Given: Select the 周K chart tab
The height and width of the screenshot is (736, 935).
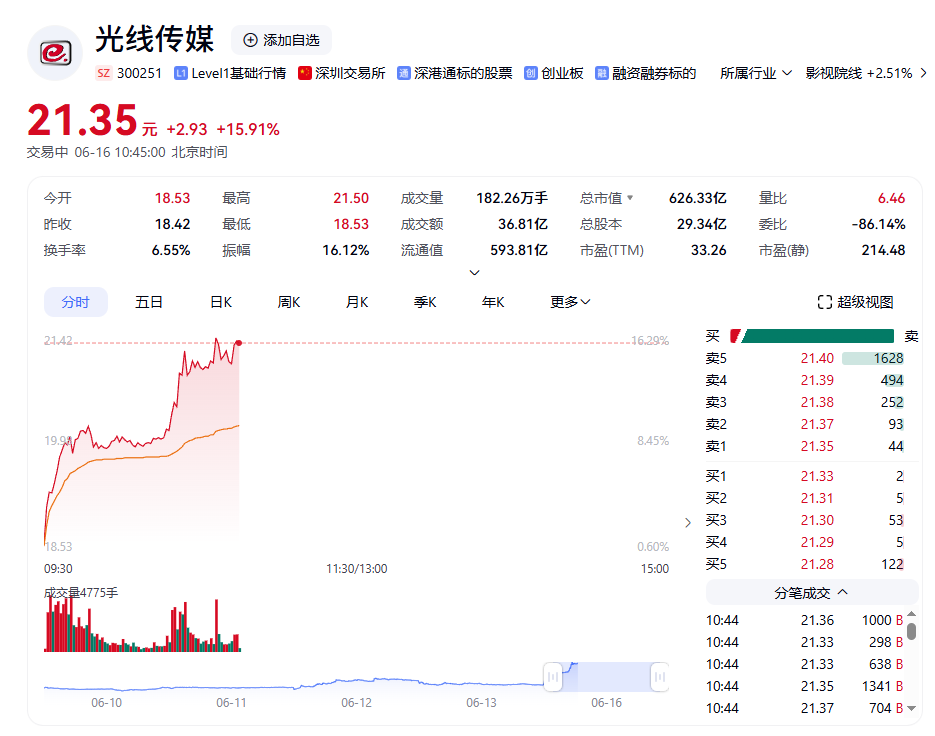Looking at the screenshot, I should tap(289, 302).
